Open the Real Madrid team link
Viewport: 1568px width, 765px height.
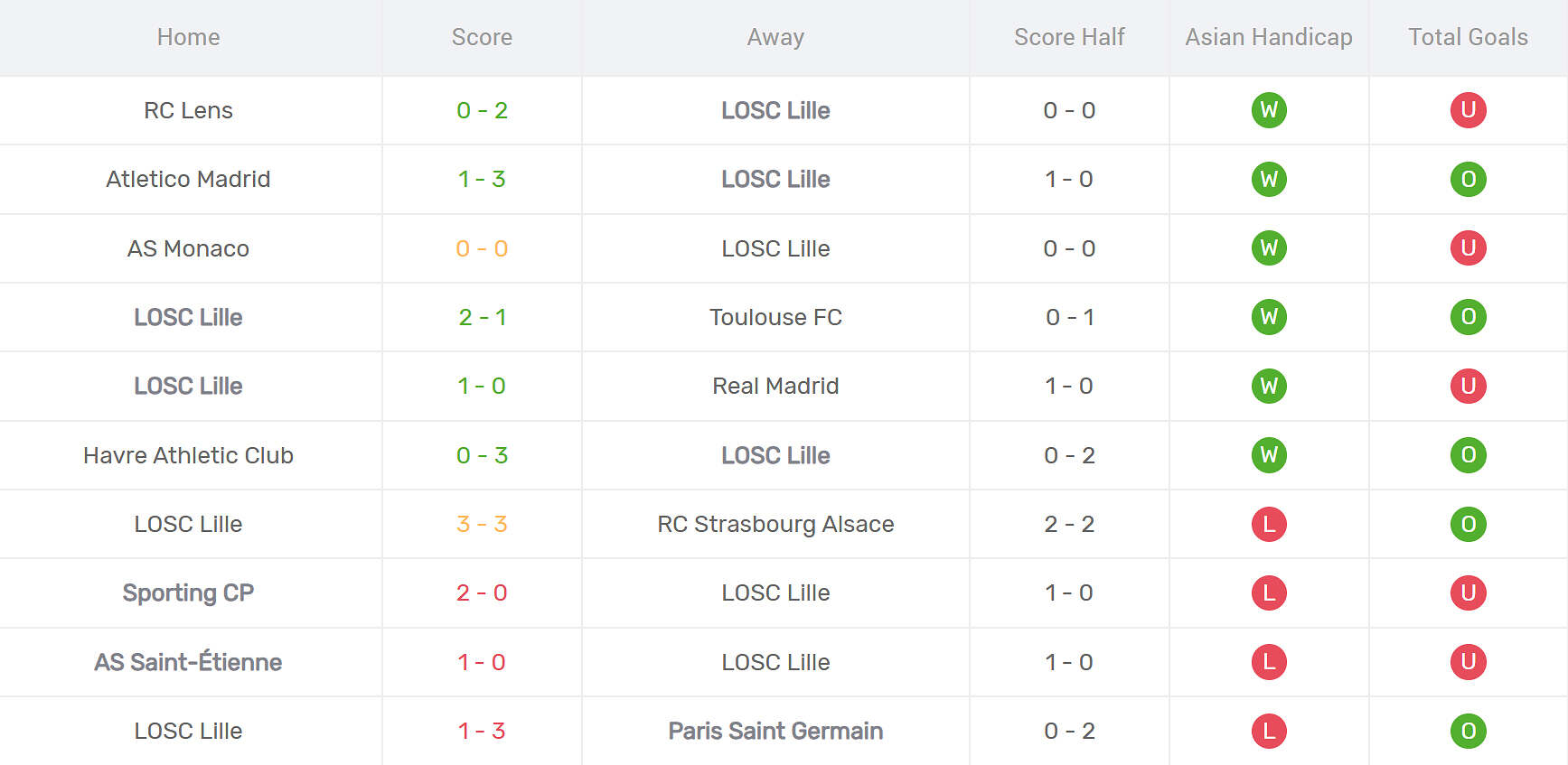[x=775, y=386]
